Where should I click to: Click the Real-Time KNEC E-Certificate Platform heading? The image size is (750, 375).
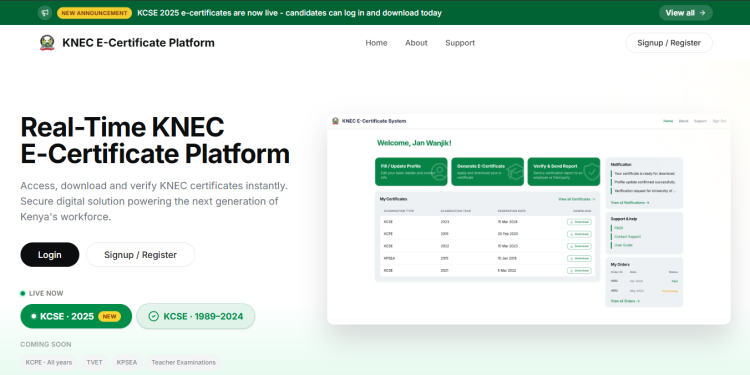[x=155, y=141]
